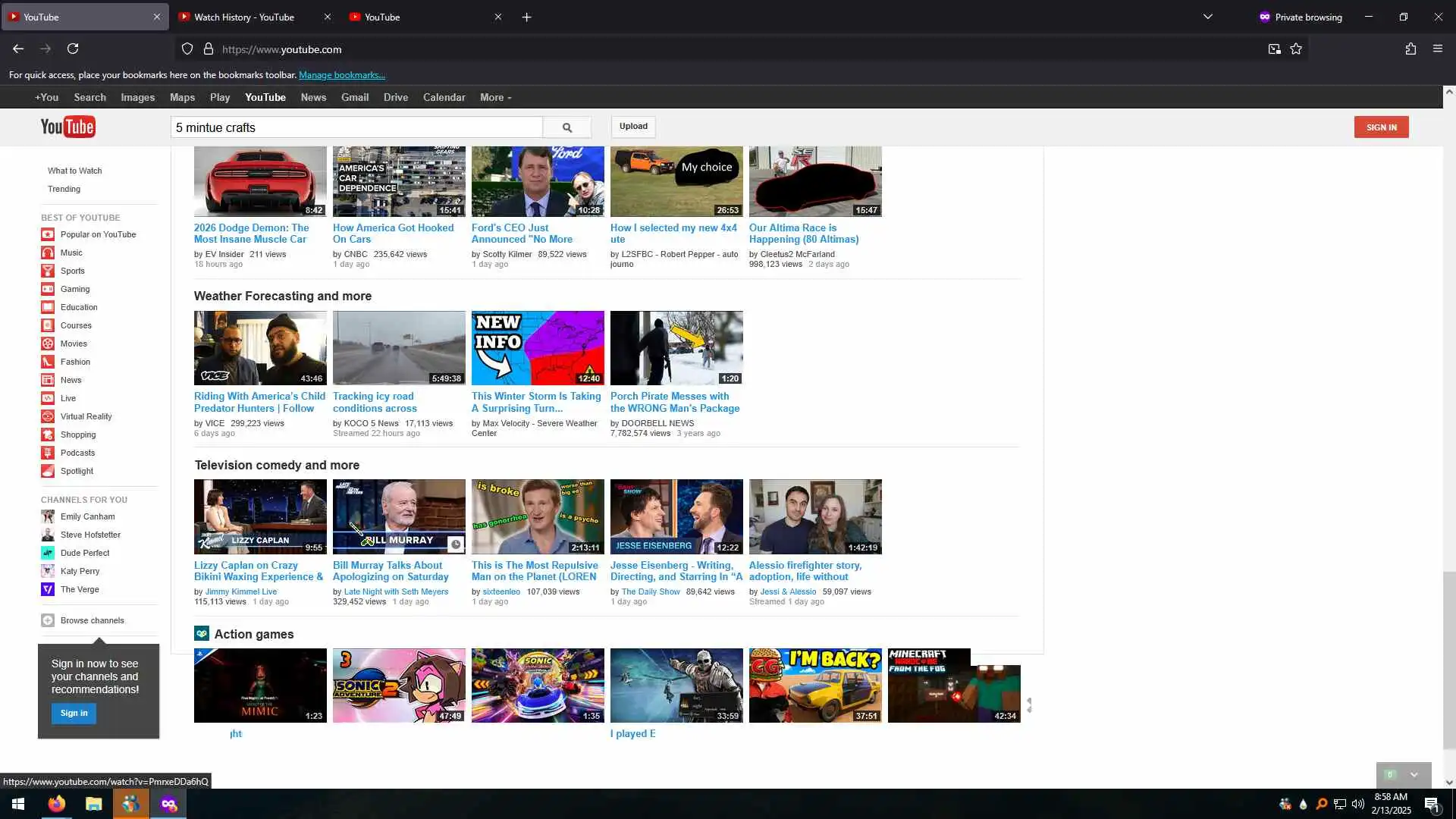Open Gmail from the Google bar

click(354, 98)
